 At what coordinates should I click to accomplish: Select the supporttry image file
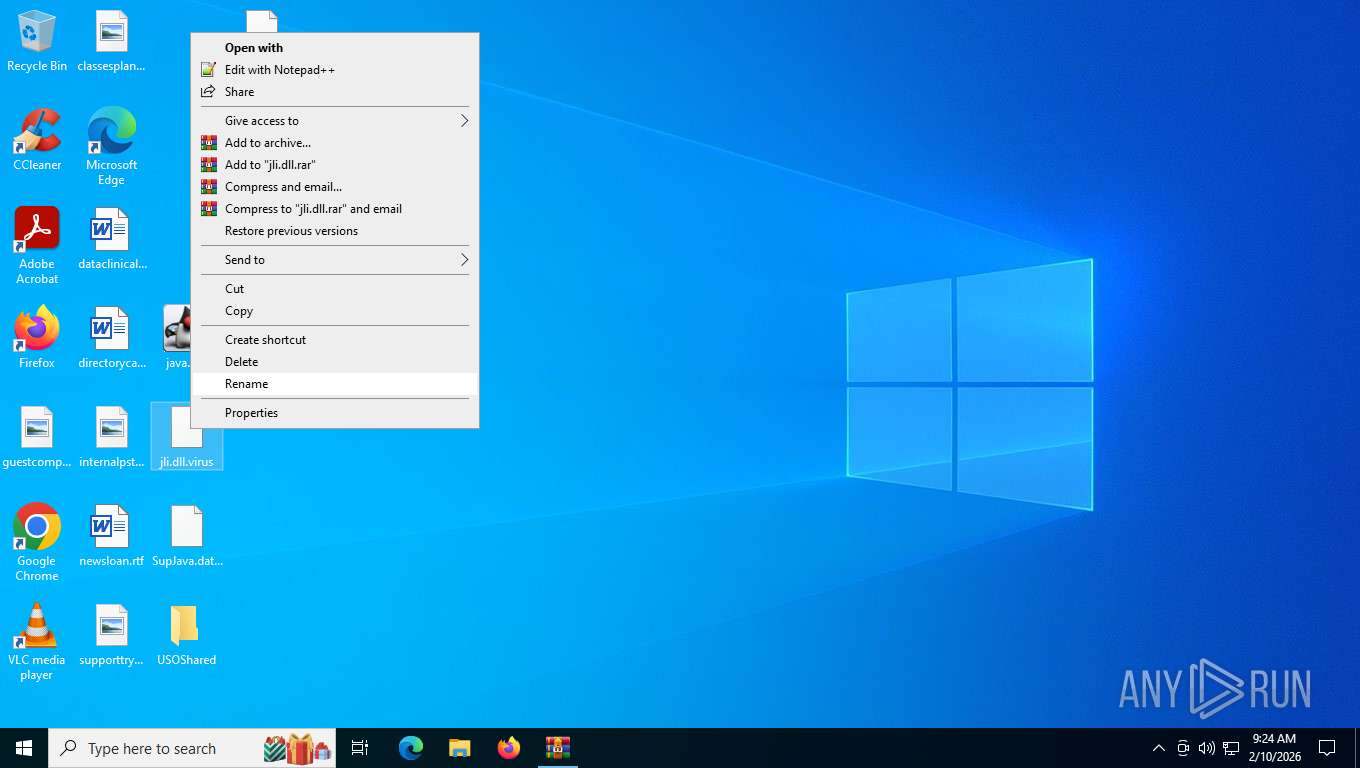[111, 635]
